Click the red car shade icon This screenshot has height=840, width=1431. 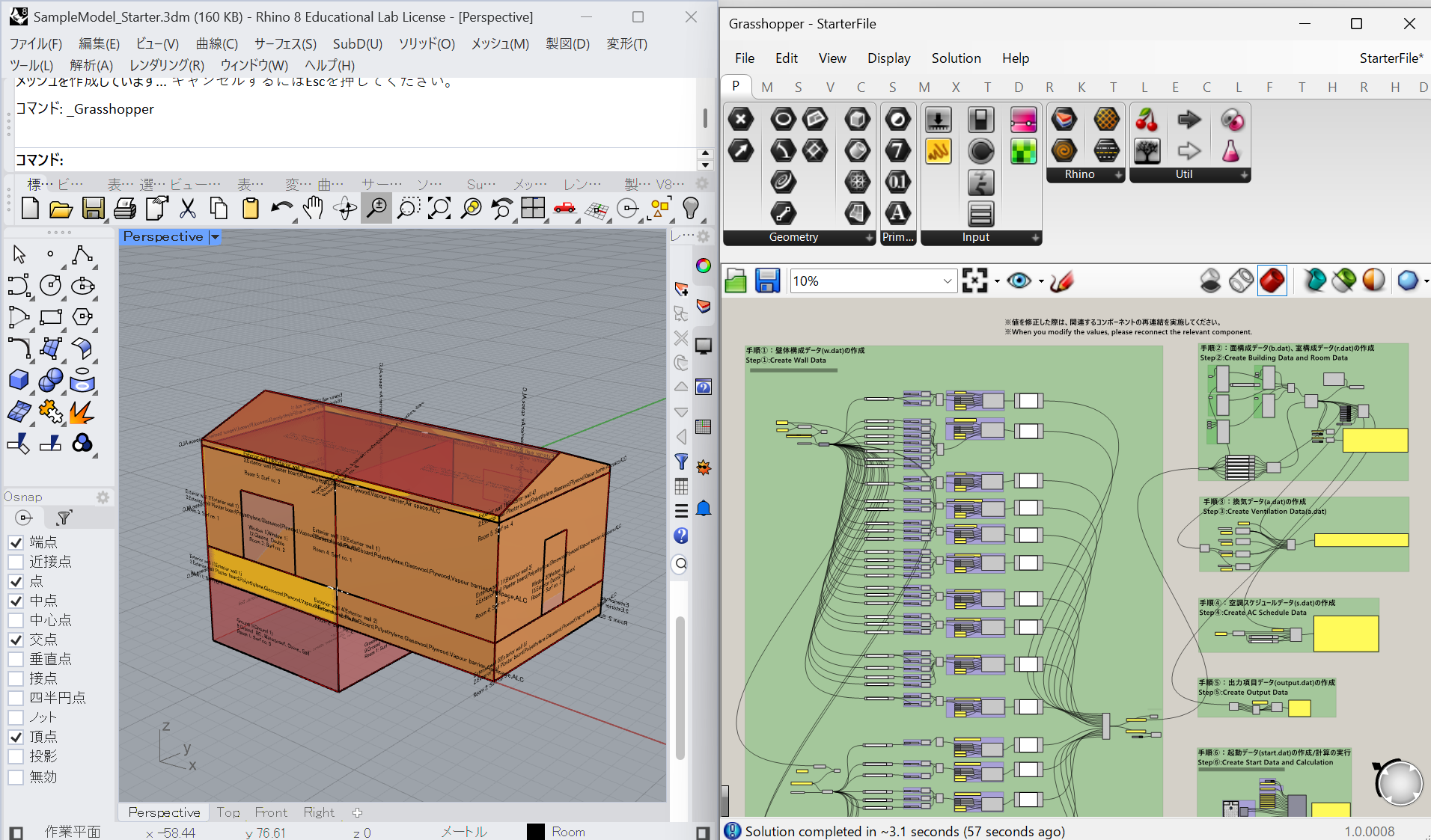coord(564,209)
